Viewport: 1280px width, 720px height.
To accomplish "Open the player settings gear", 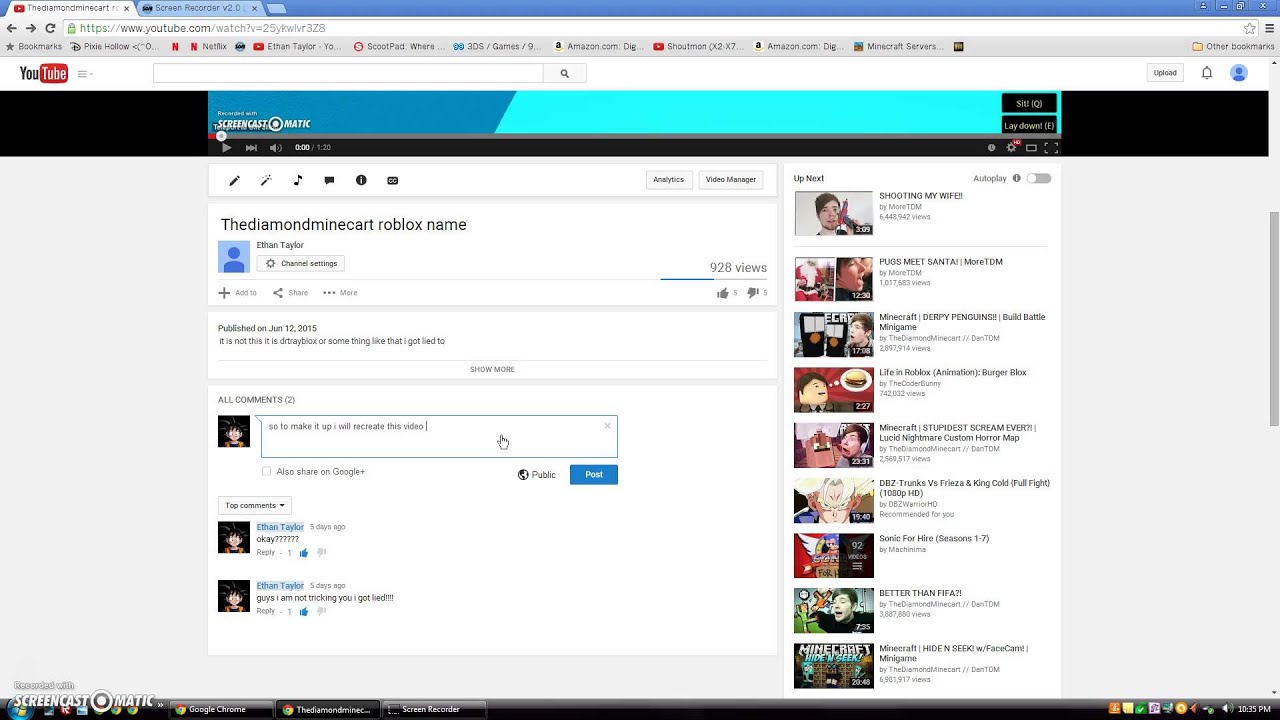I will (1011, 147).
